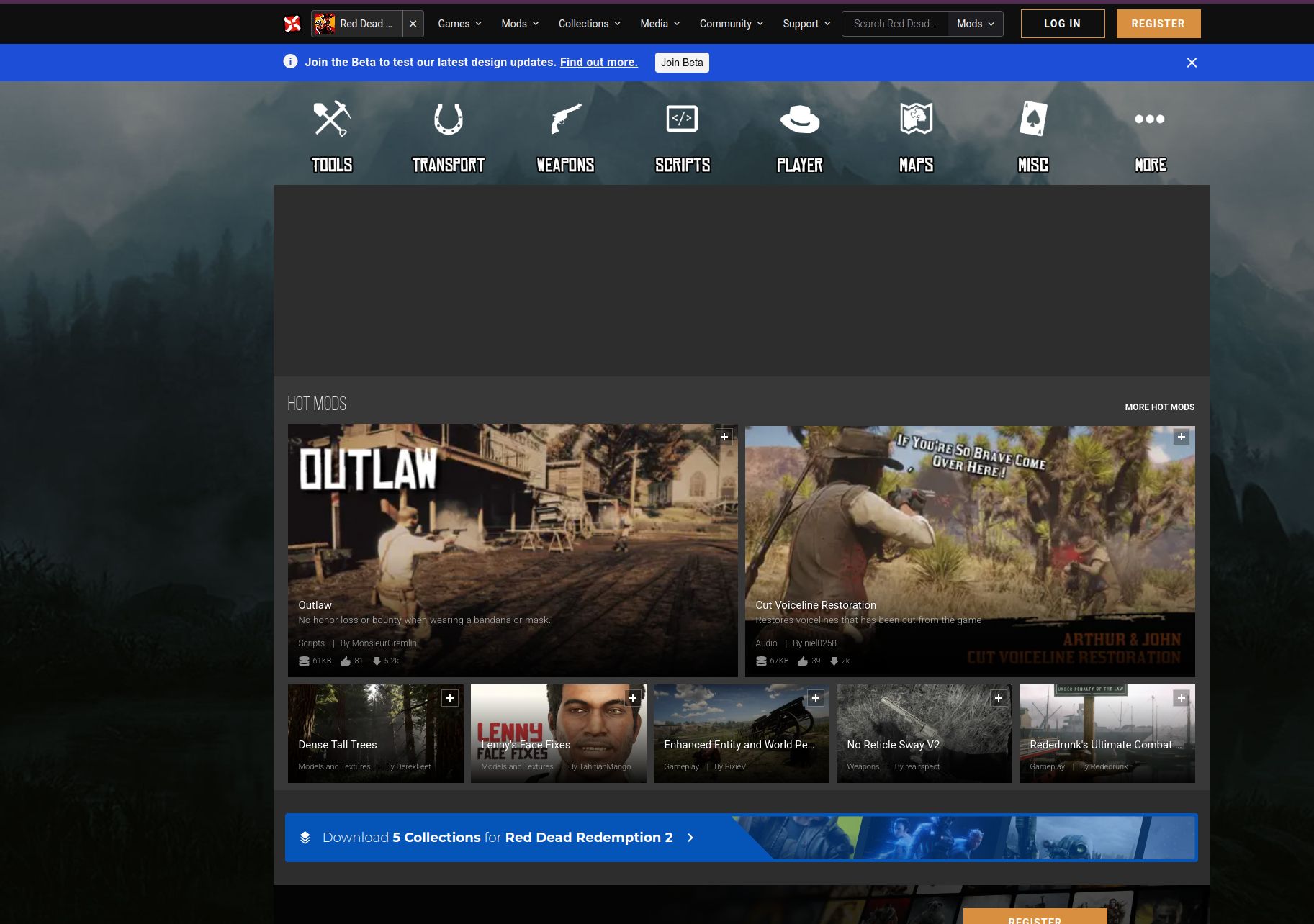Open author MonsieurGremlin profile

pos(384,643)
